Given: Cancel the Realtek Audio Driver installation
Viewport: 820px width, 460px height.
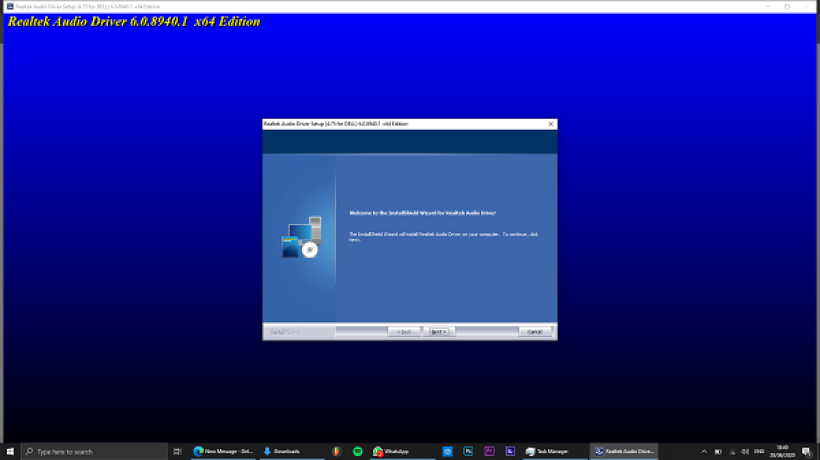Looking at the screenshot, I should (x=534, y=332).
